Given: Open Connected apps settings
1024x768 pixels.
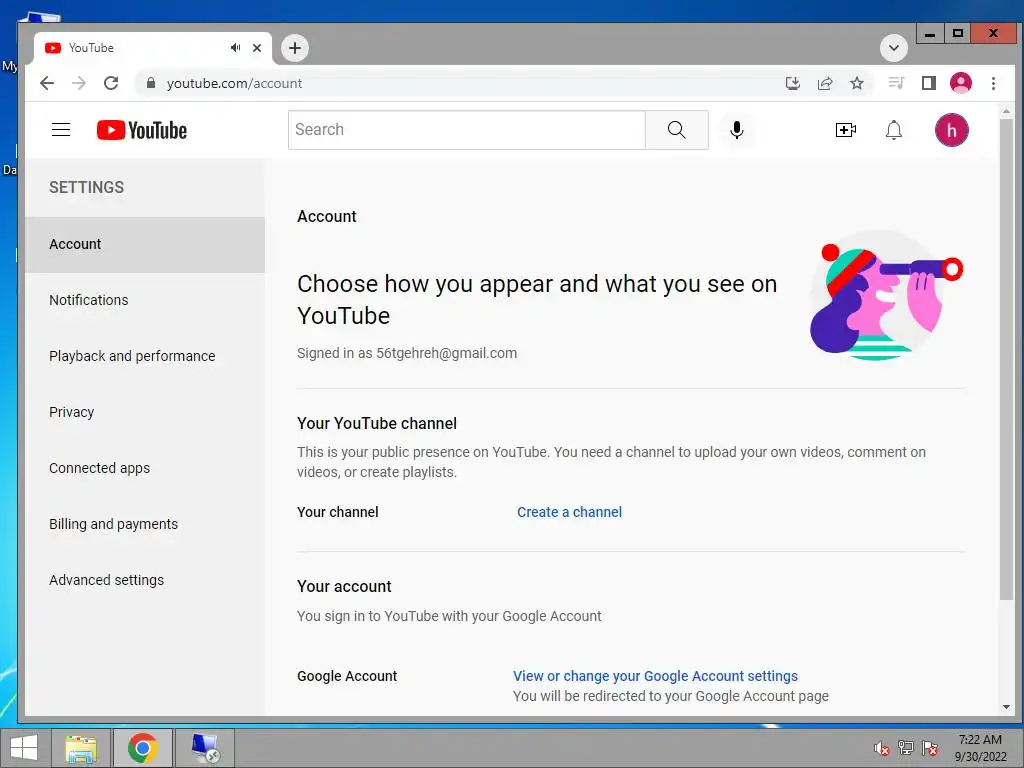Looking at the screenshot, I should coord(144,468).
